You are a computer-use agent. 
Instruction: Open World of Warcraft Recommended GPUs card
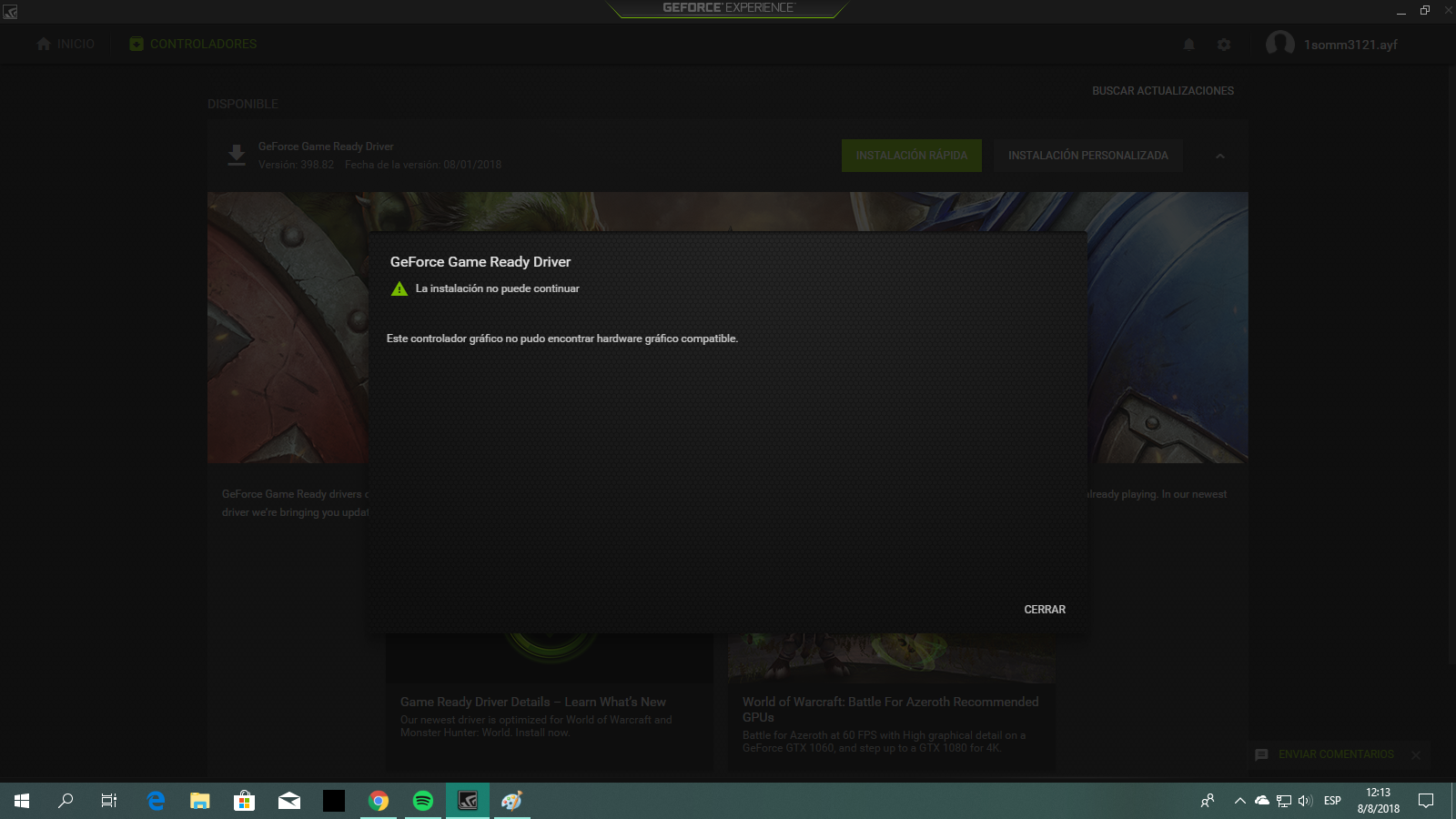tap(892, 703)
